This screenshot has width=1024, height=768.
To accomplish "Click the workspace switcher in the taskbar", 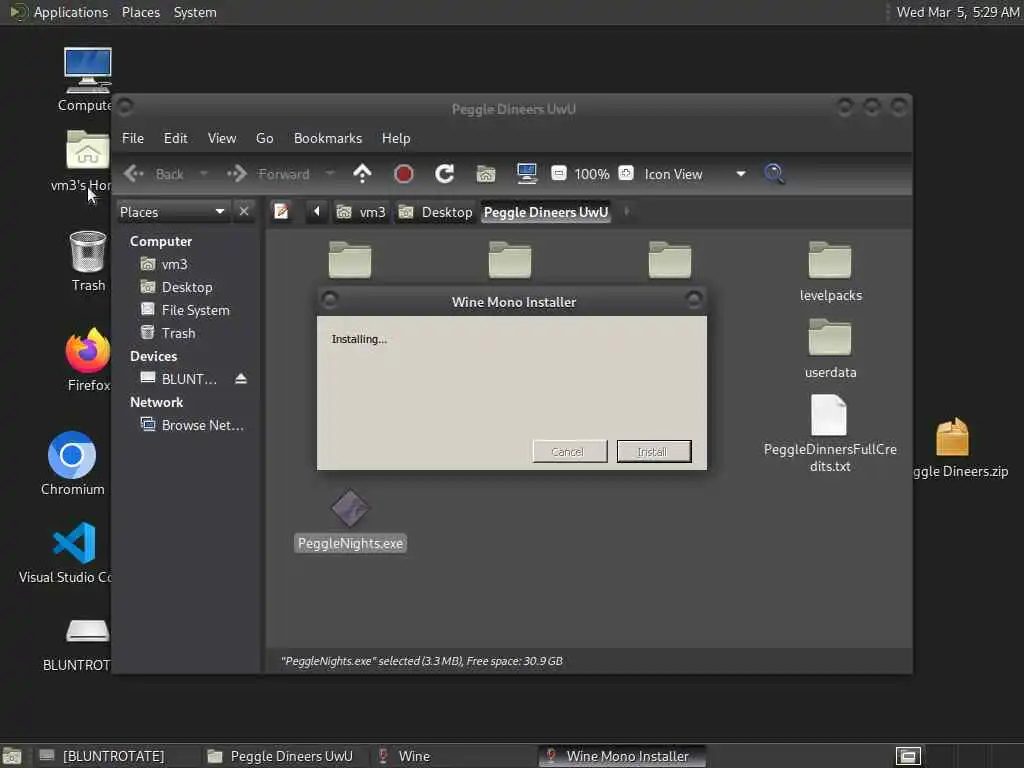I will [x=908, y=756].
